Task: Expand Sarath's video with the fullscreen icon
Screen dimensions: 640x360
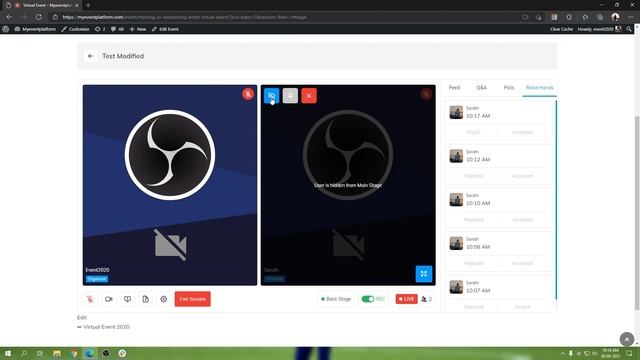Action: 424,274
